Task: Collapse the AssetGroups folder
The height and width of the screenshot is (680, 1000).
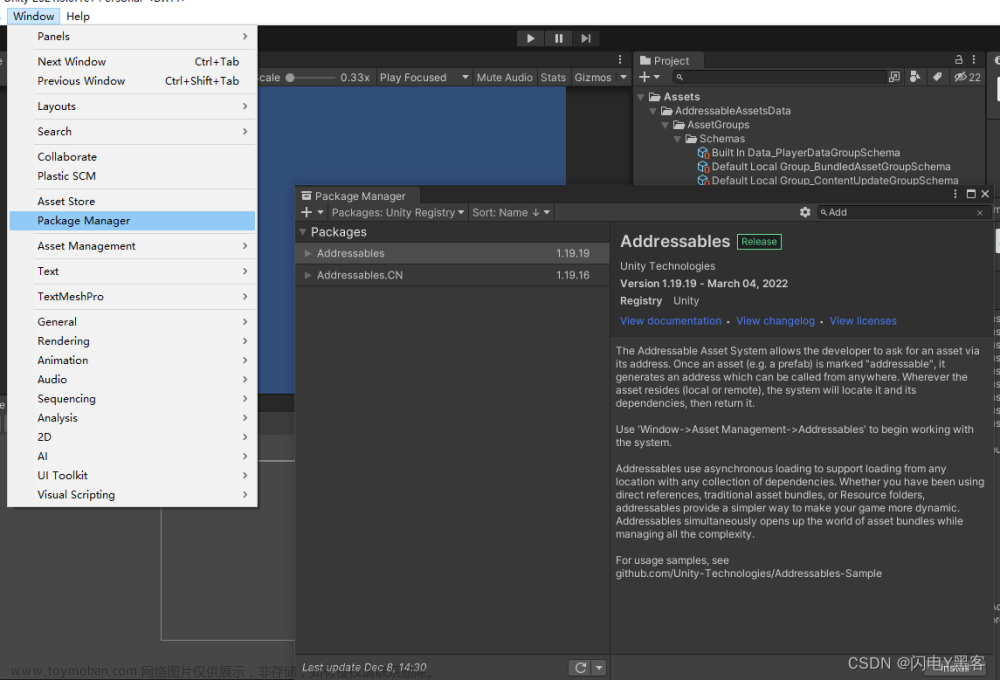Action: click(x=665, y=125)
